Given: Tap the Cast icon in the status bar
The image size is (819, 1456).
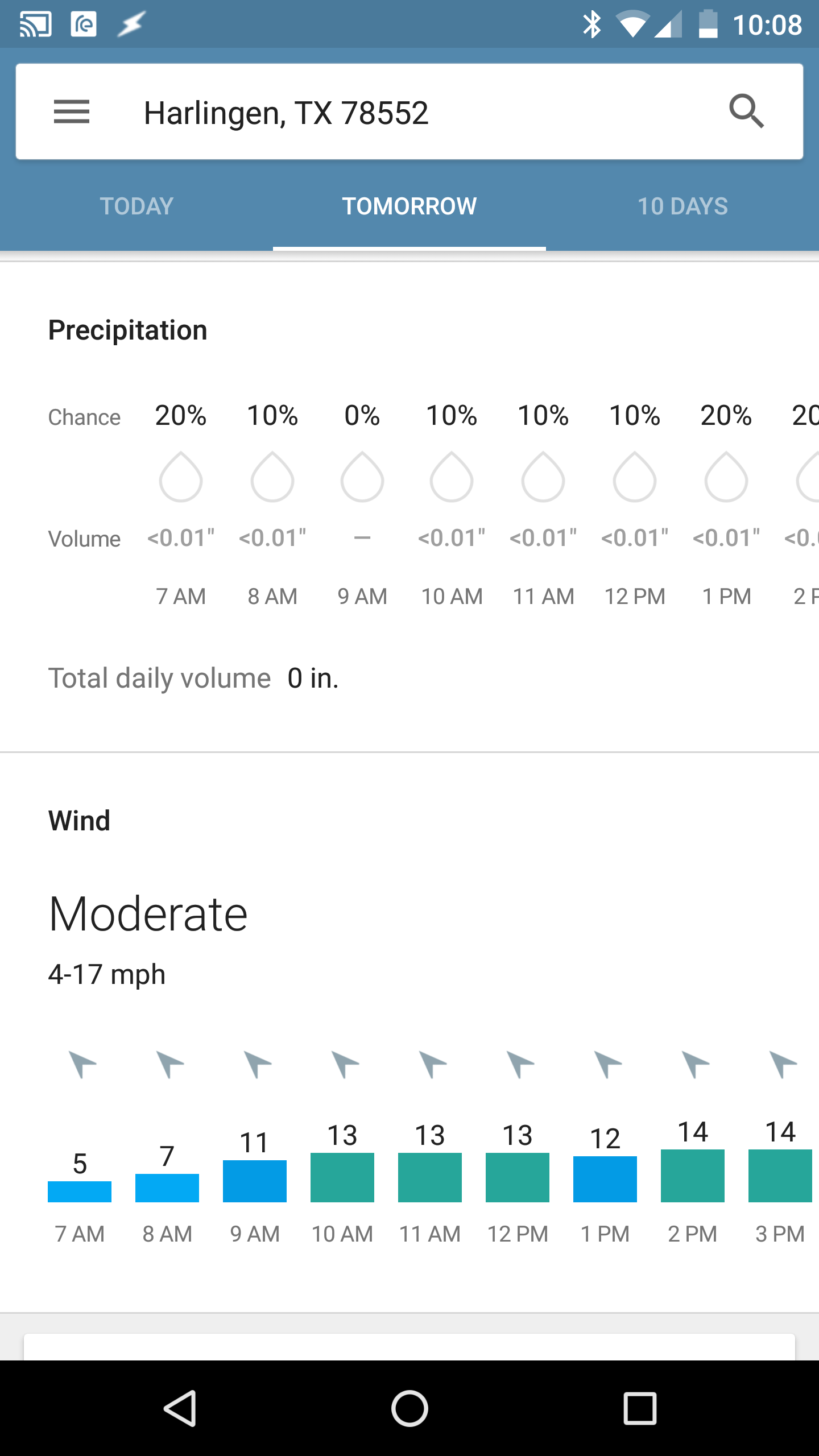Looking at the screenshot, I should click(35, 23).
